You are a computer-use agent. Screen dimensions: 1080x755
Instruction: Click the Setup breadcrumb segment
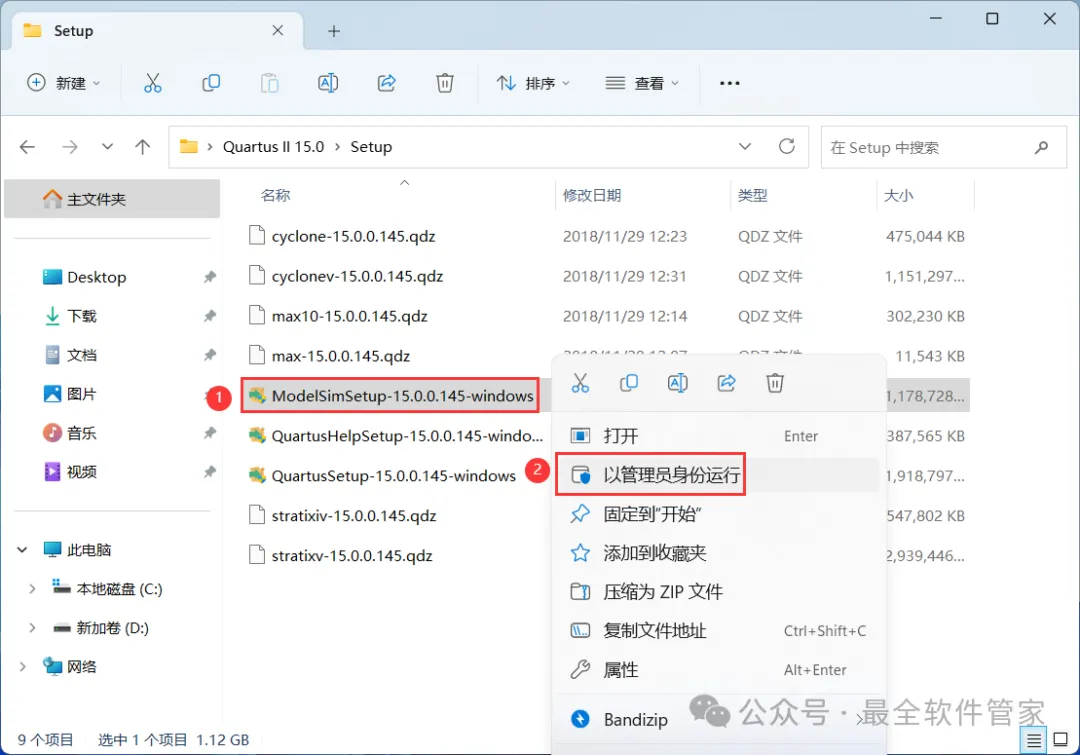[x=371, y=147]
